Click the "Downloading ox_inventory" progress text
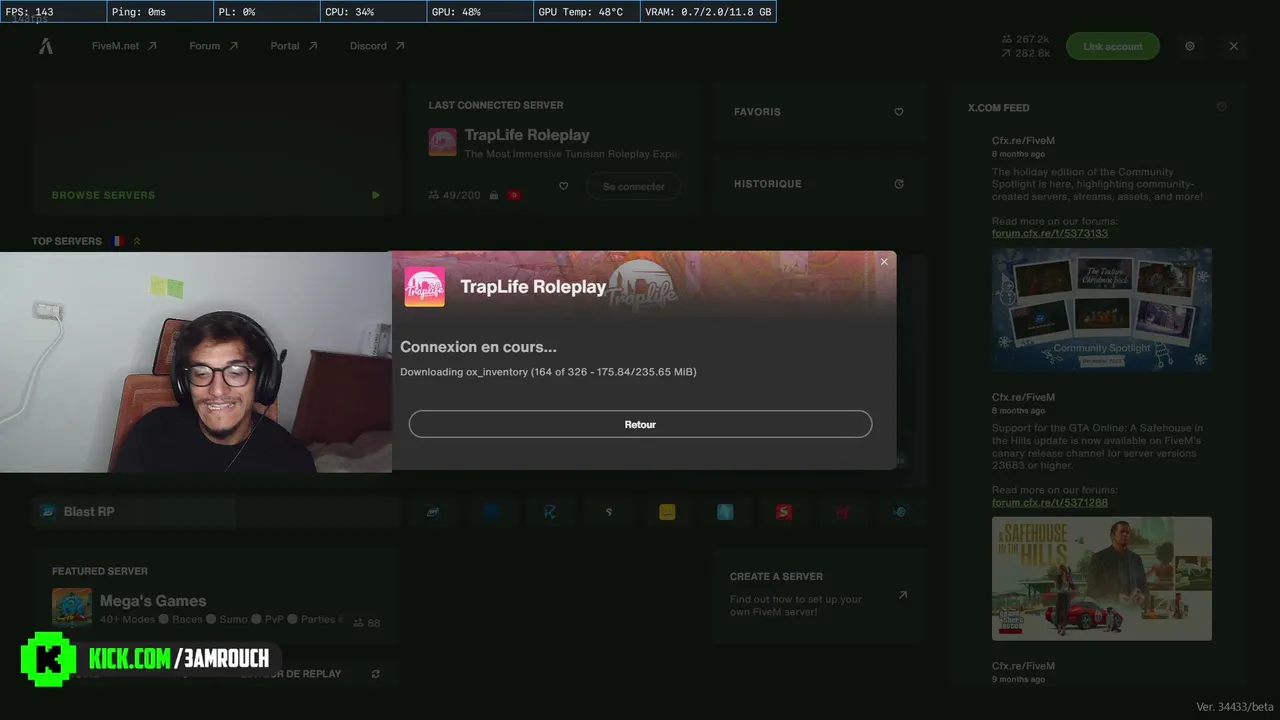This screenshot has width=1280, height=720. pyautogui.click(x=548, y=372)
